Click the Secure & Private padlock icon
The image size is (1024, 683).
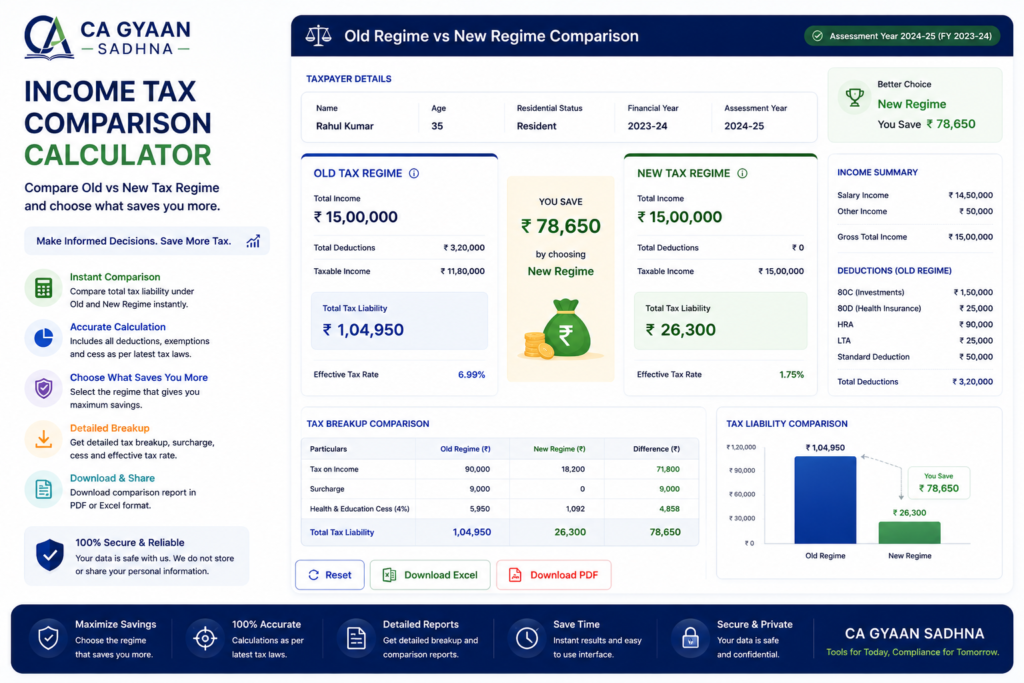[690, 638]
